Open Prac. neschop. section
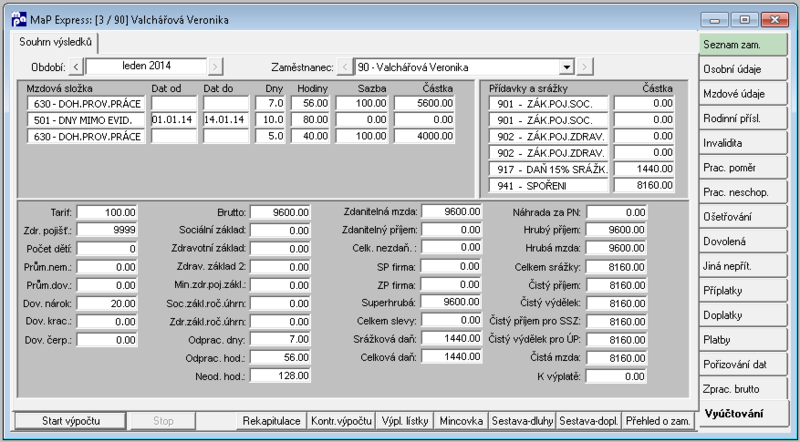 [743, 192]
